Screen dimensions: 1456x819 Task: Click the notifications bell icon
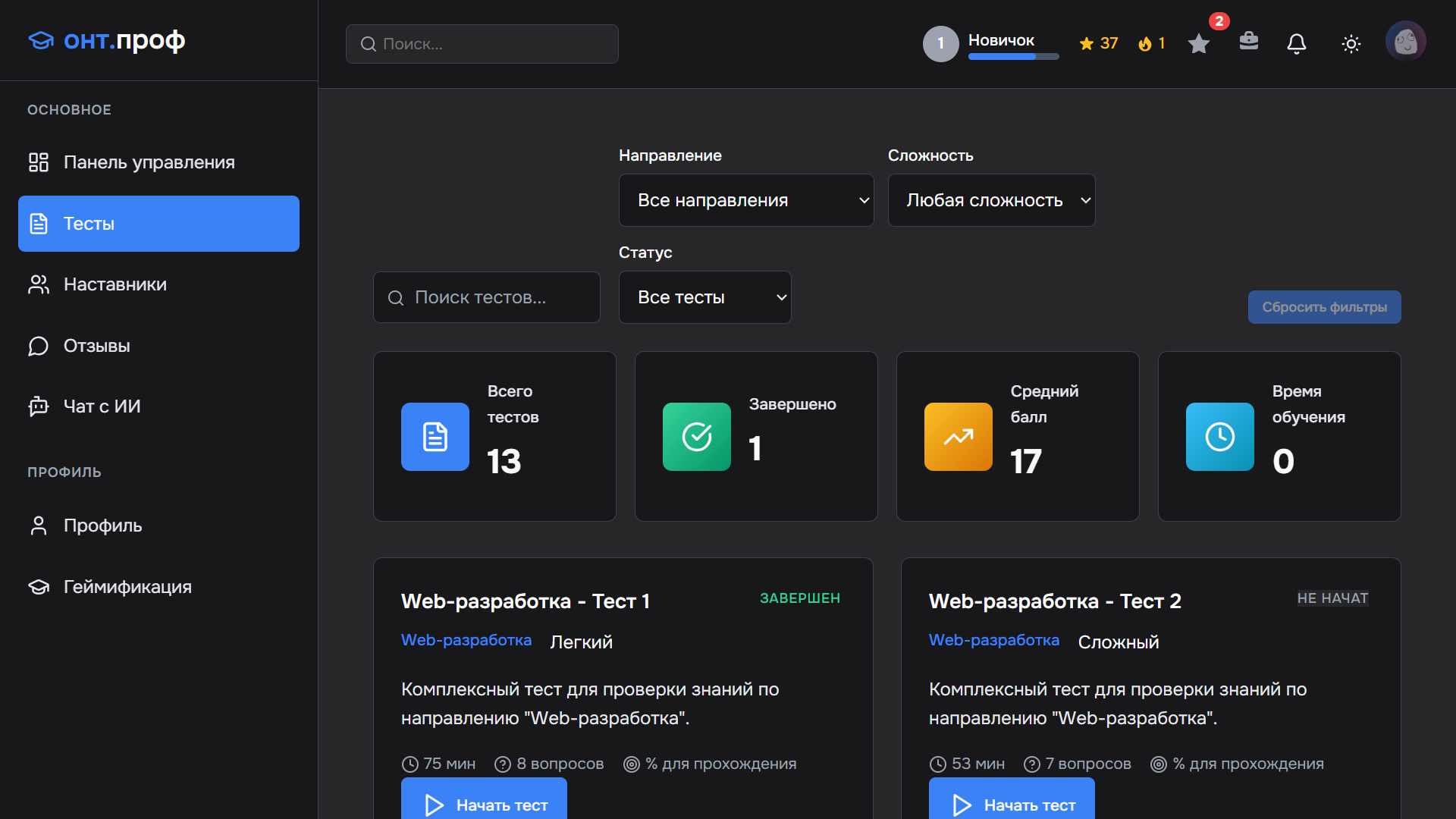coord(1297,44)
